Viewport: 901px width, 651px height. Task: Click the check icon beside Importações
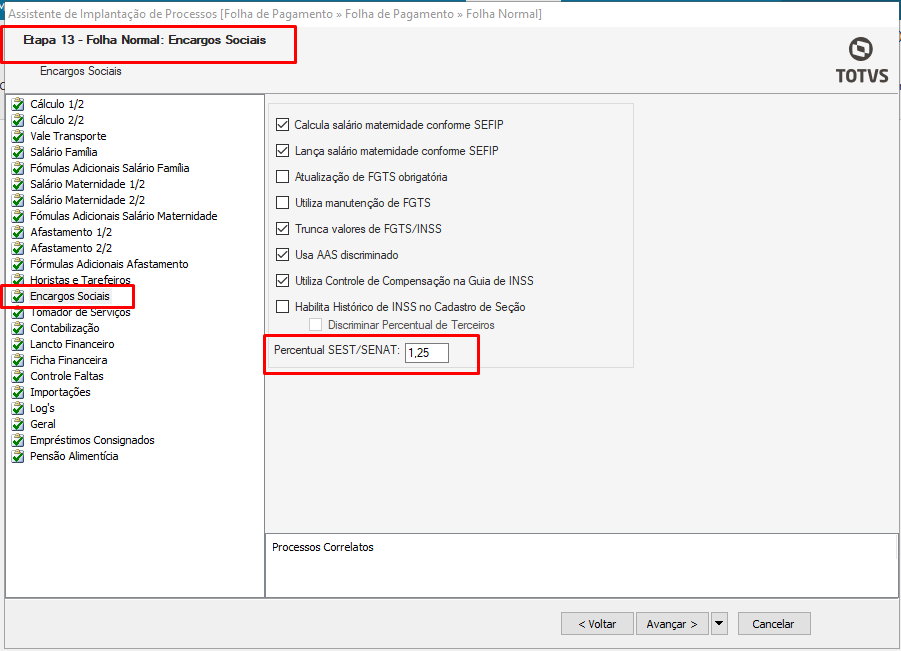point(18,392)
